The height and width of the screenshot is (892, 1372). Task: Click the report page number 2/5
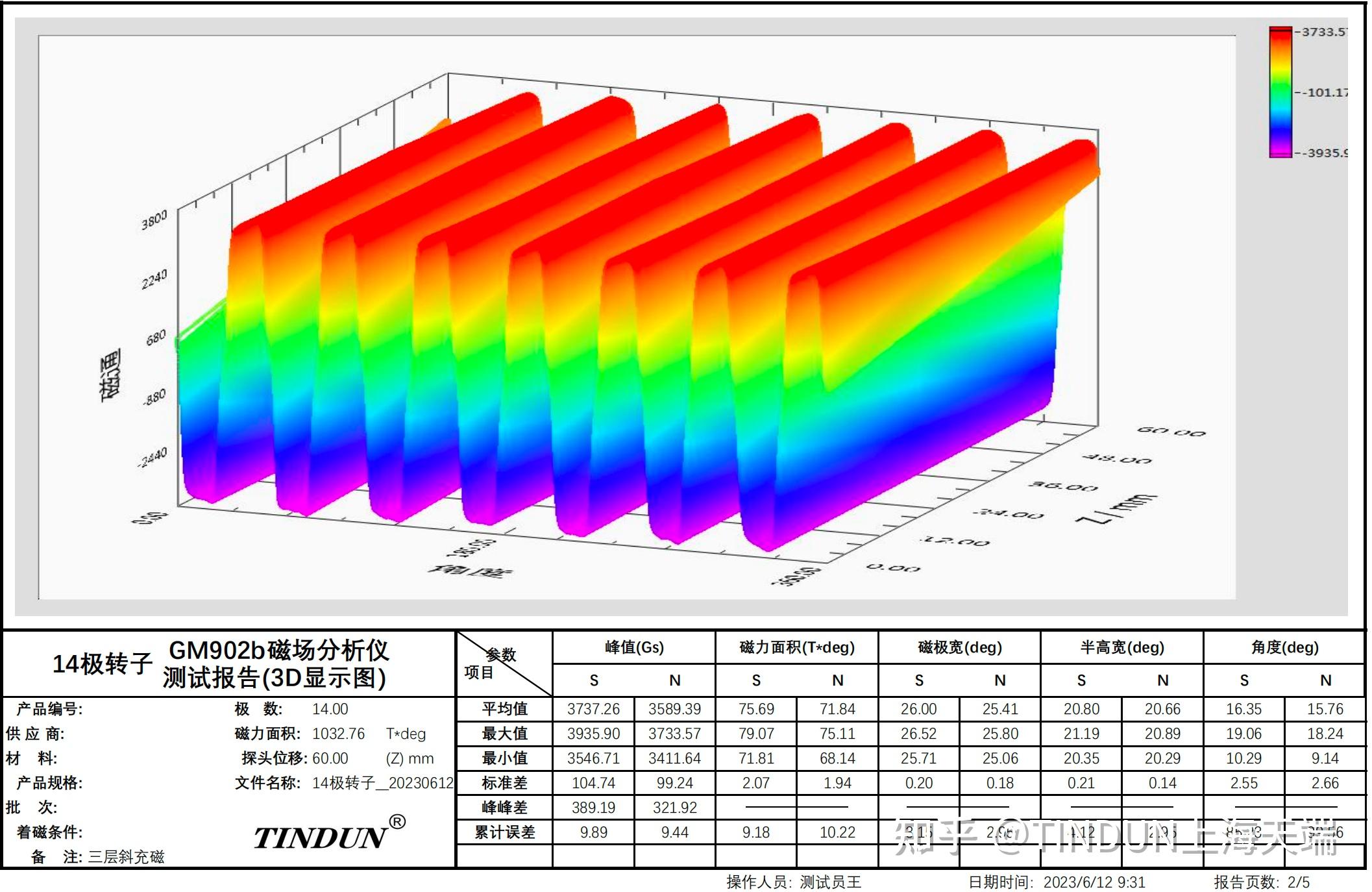pos(1299,882)
